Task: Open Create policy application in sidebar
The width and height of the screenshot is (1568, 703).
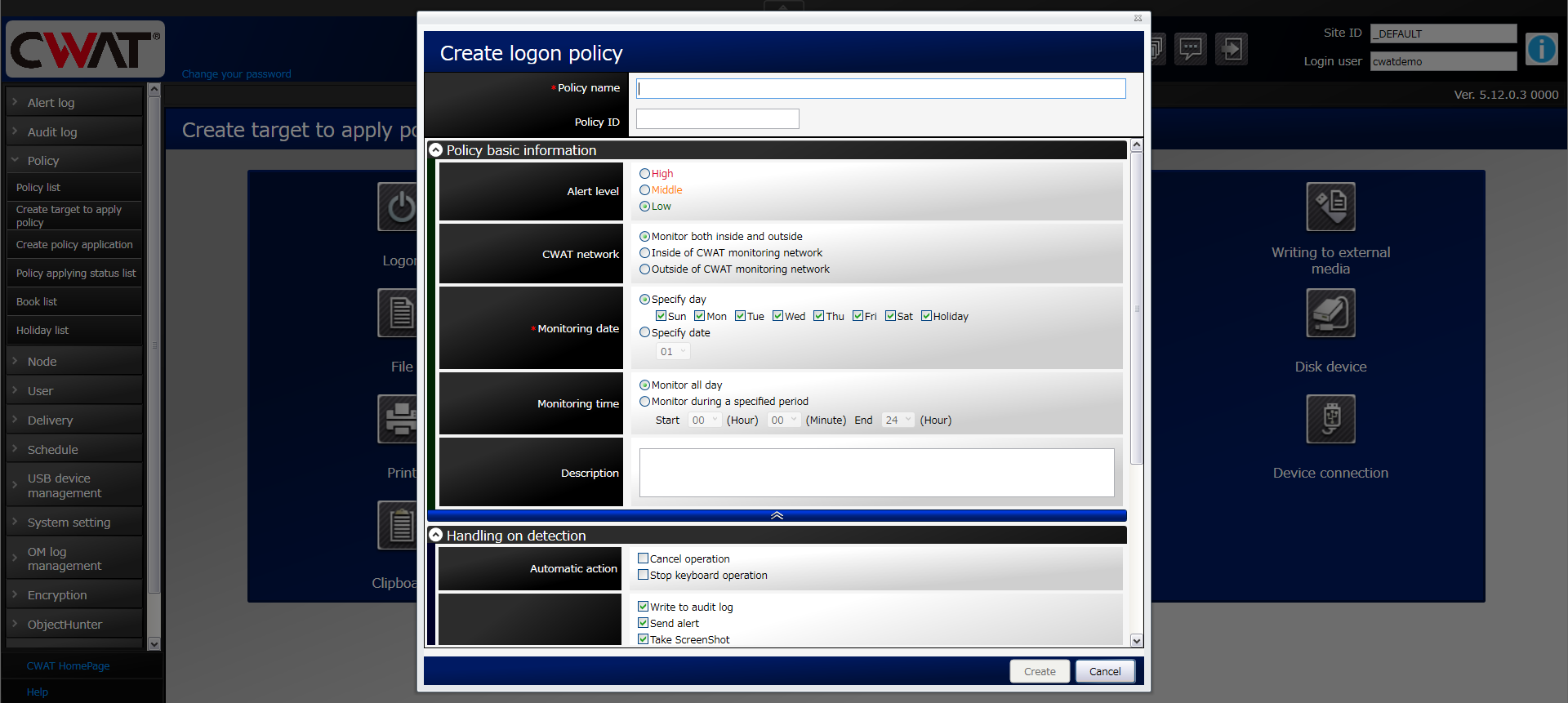Action: coord(74,245)
